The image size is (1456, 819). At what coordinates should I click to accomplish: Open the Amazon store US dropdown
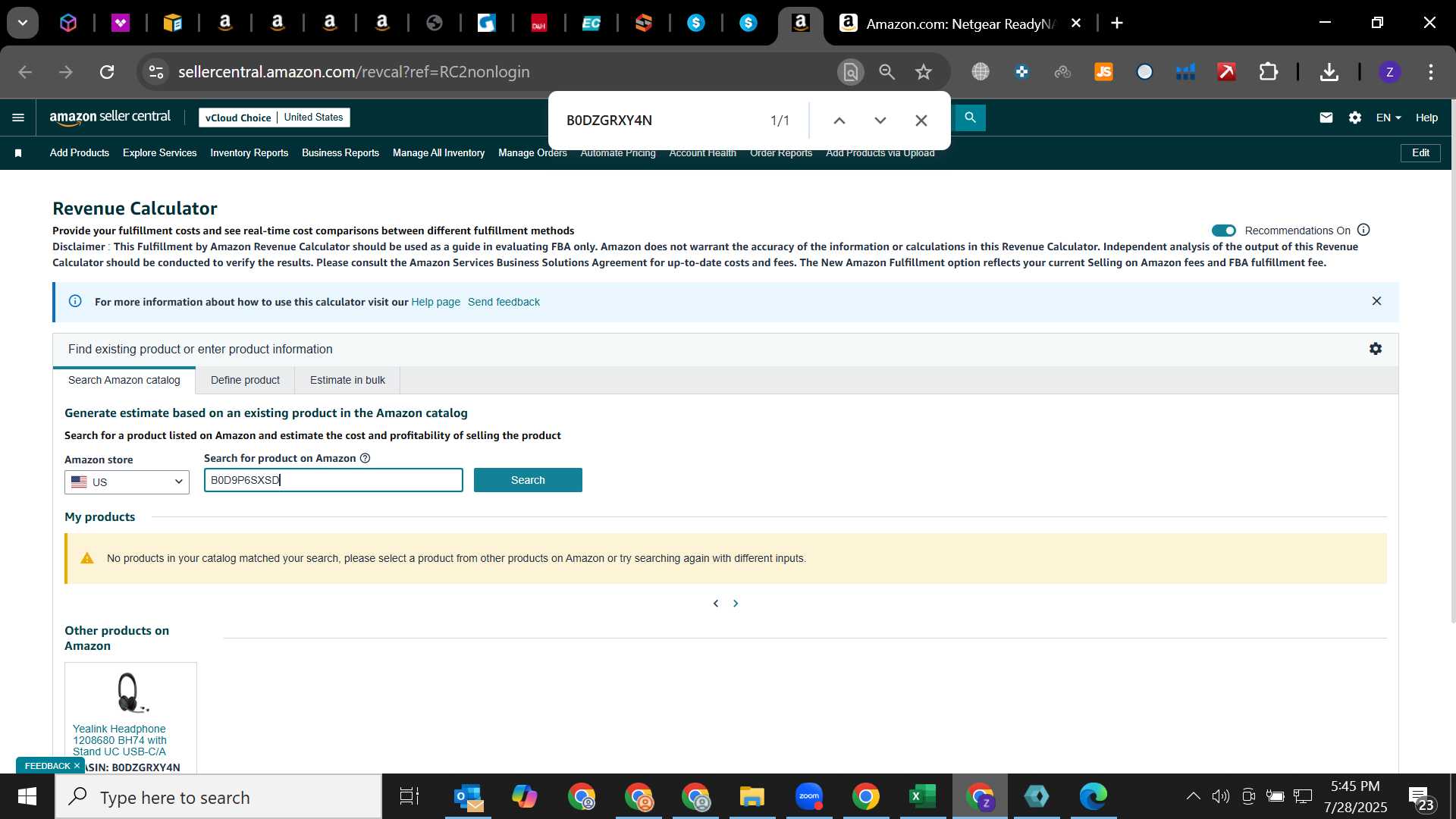click(127, 482)
